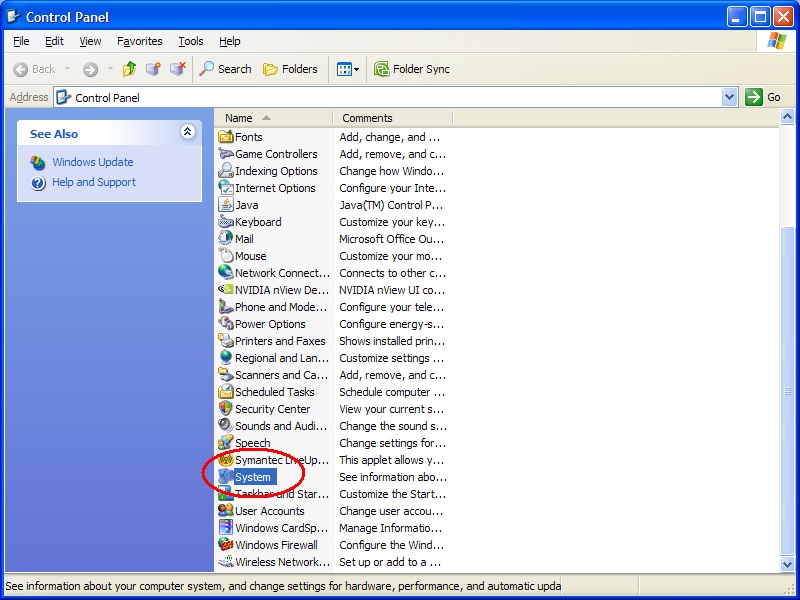Open the Power Options icon
This screenshot has height=600, width=800.
point(226,324)
